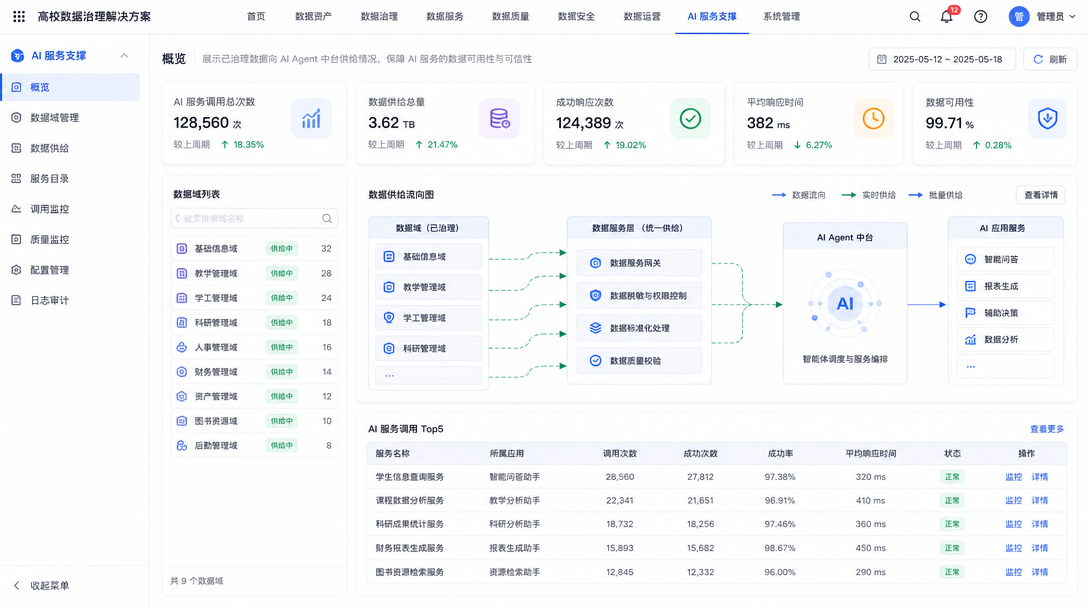Click the calendar icon in date range
The image size is (1088, 608).
(882, 59)
